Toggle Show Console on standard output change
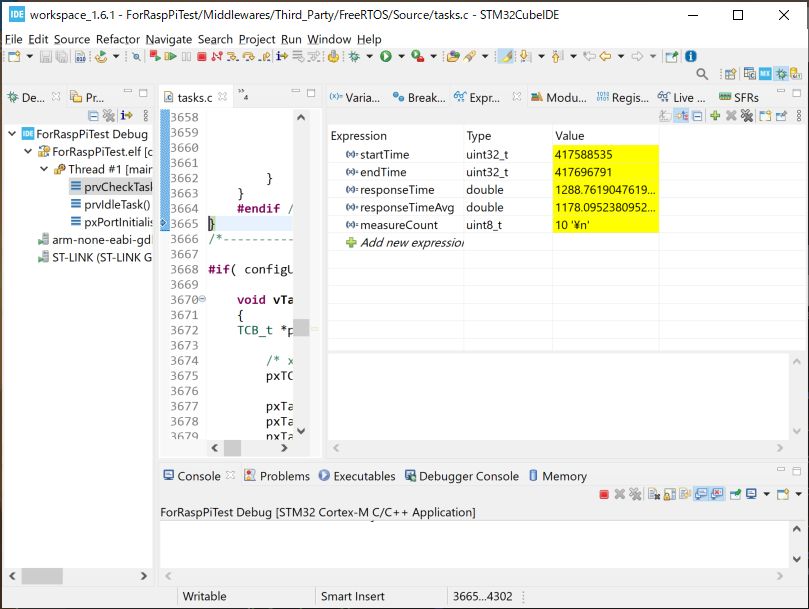Viewport: 809px width, 609px height. click(x=701, y=494)
